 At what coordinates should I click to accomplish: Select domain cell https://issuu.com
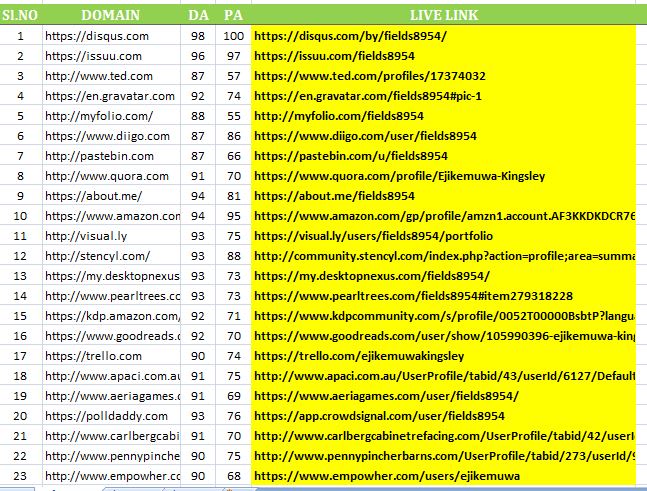[111, 56]
